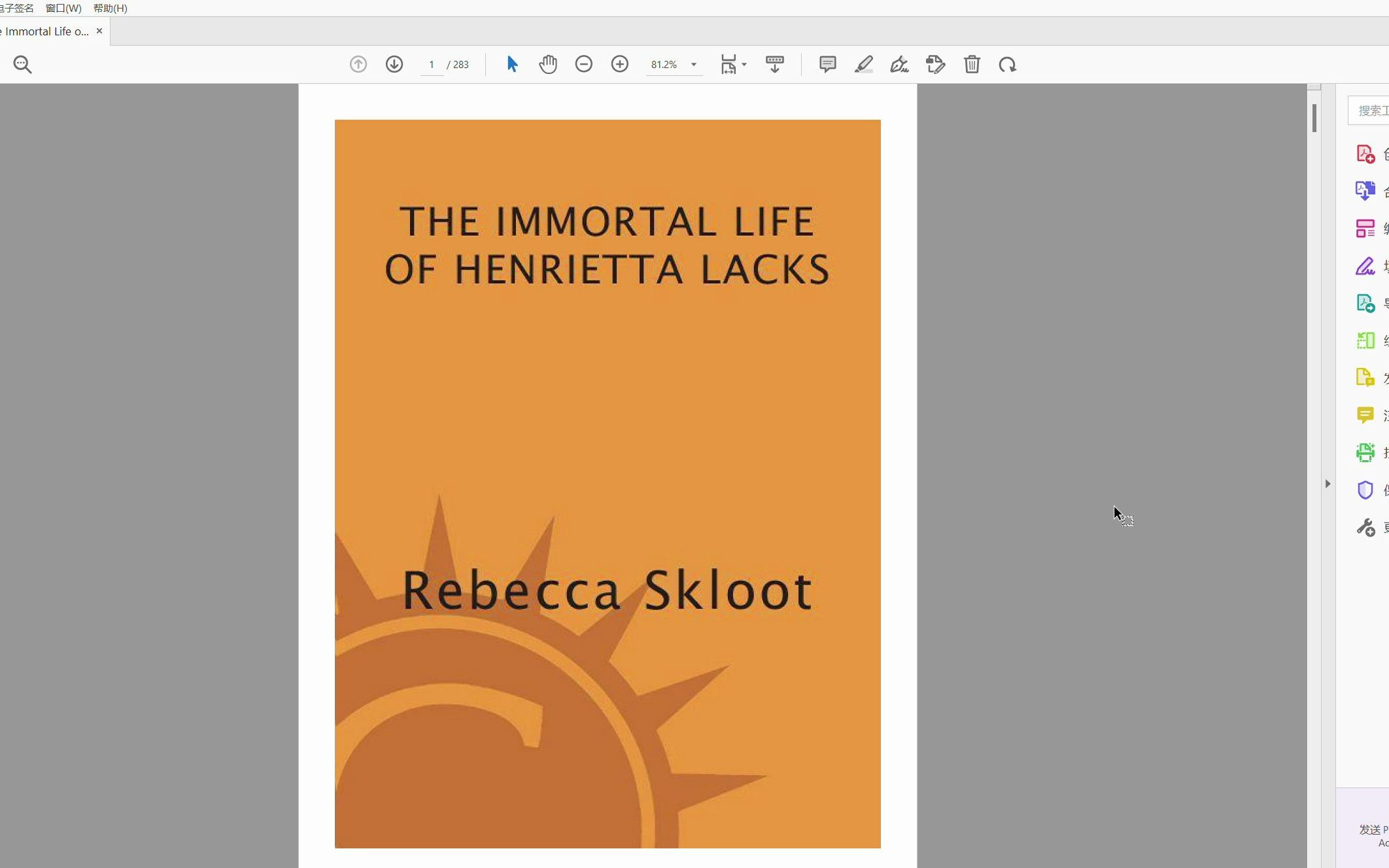Click the tools search field

1369,110
